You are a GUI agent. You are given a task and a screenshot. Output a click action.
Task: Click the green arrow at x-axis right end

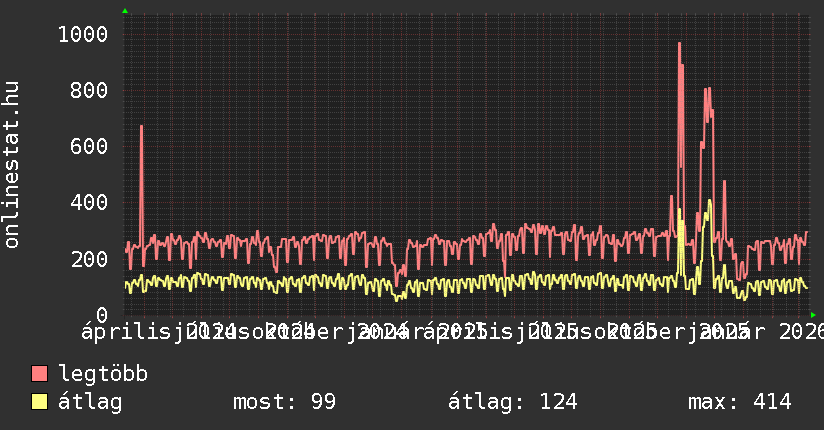click(813, 314)
